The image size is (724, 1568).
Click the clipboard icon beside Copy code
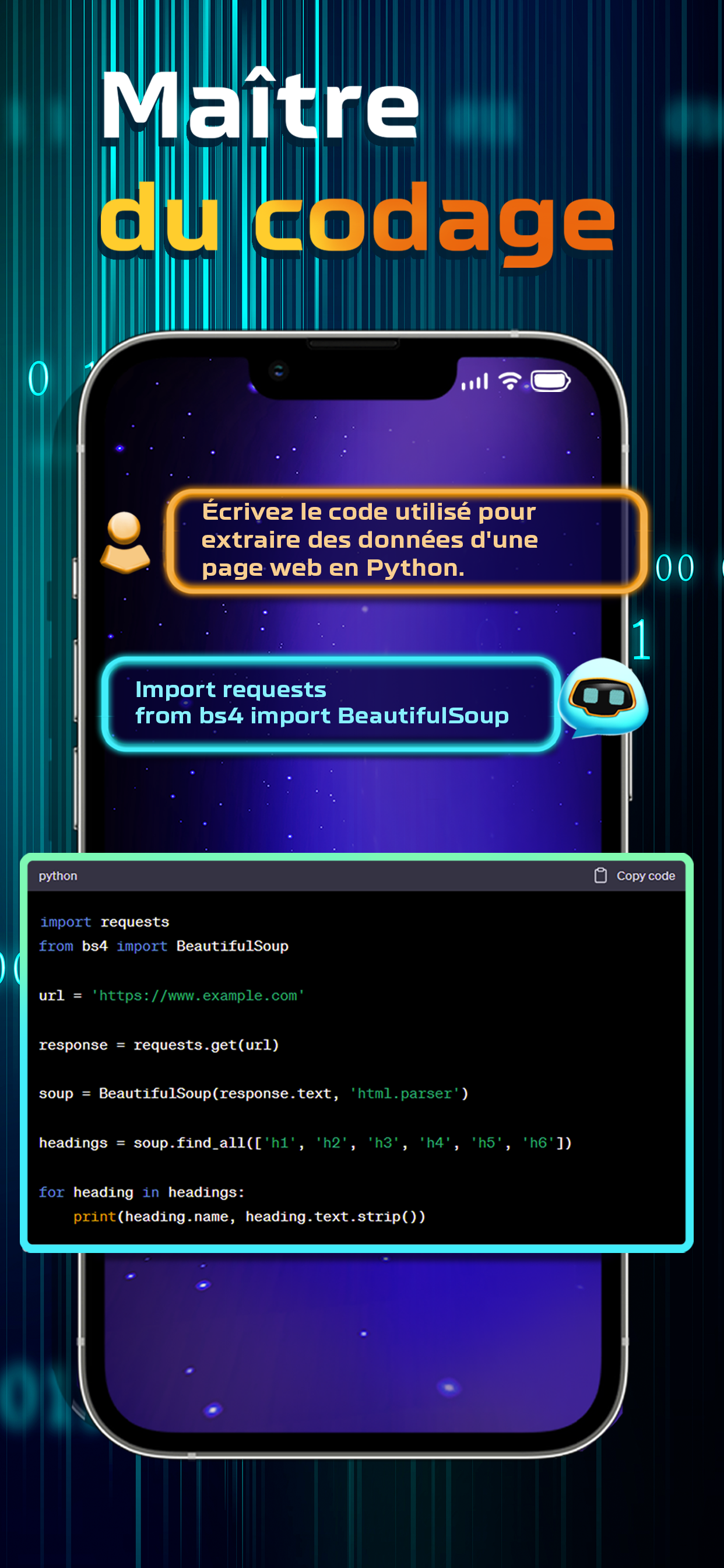(x=600, y=876)
